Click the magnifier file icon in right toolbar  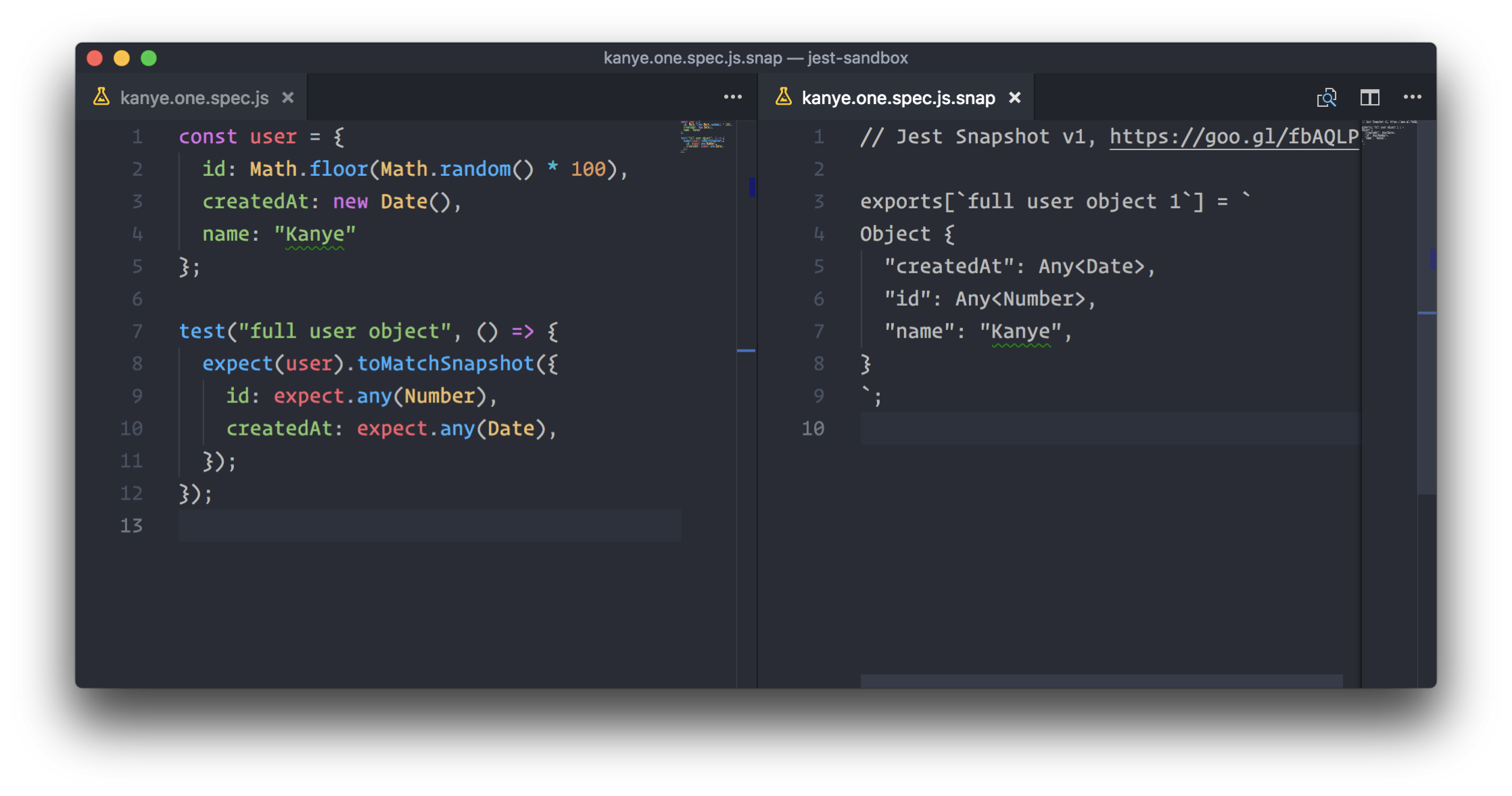tap(1326, 97)
